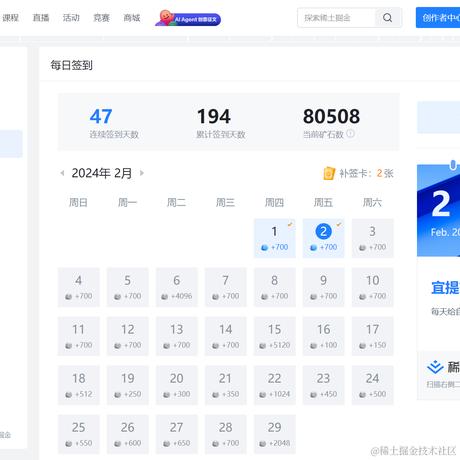This screenshot has width=460, height=460.
Task: Click the 80508 ore count
Action: click(x=331, y=116)
